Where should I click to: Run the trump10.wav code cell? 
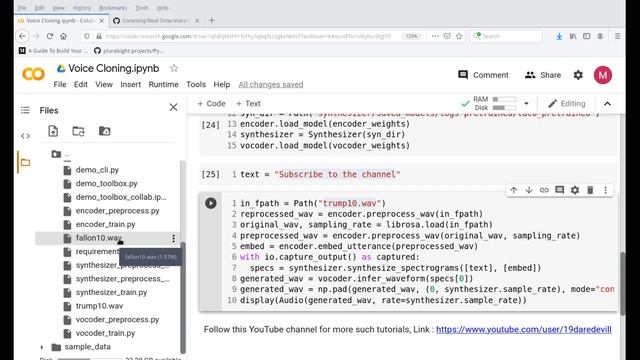(211, 203)
